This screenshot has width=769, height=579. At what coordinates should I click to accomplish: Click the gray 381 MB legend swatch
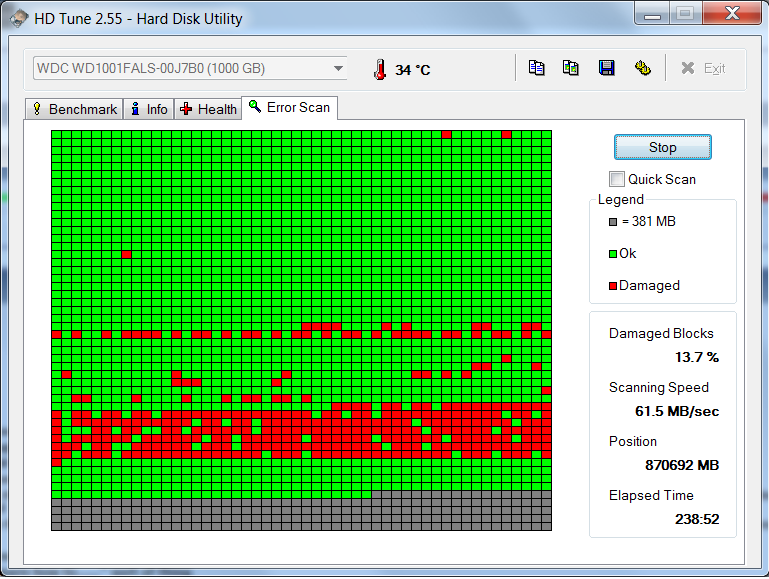(613, 222)
